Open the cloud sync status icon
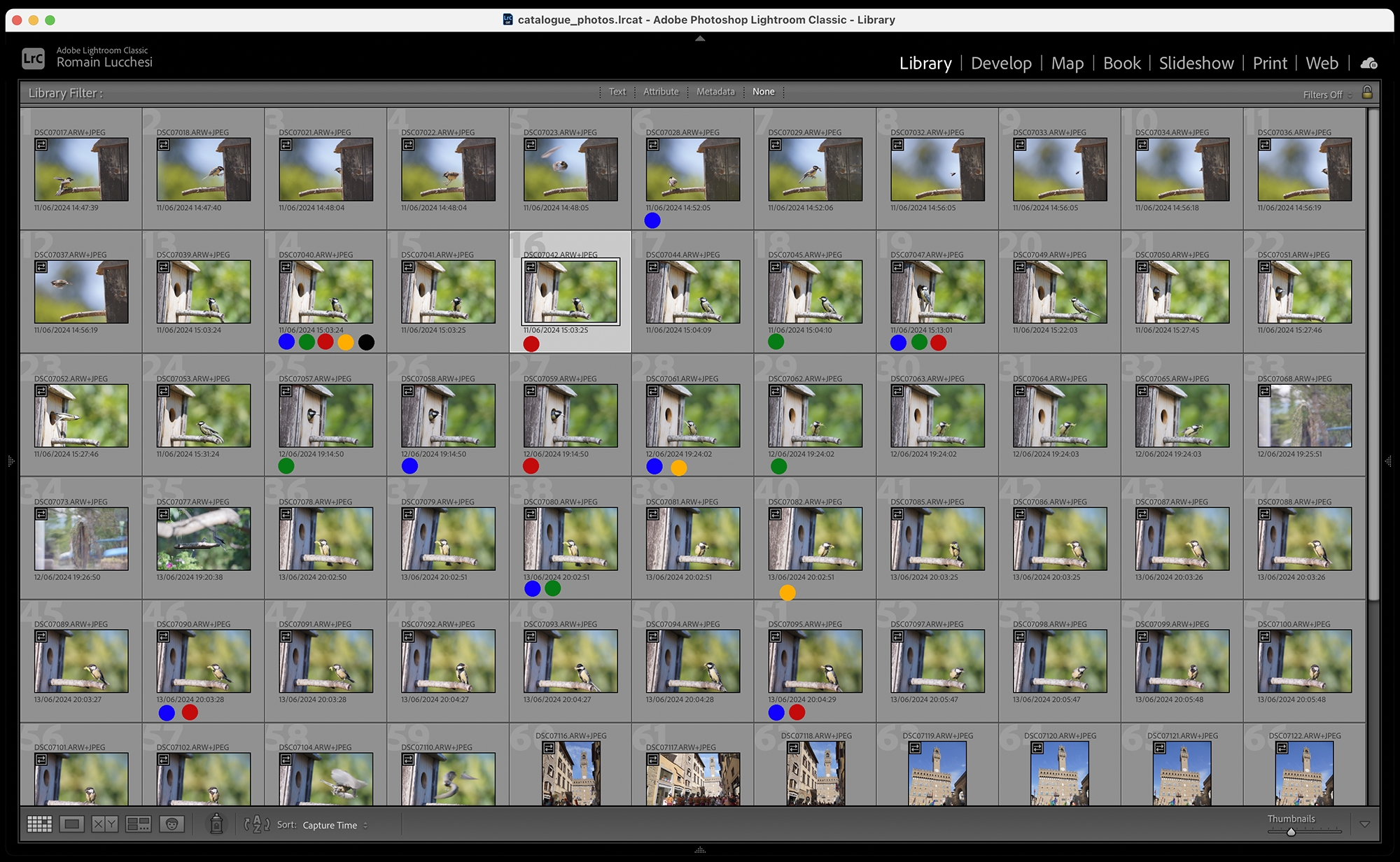Viewport: 1400px width, 862px height. tap(1368, 64)
